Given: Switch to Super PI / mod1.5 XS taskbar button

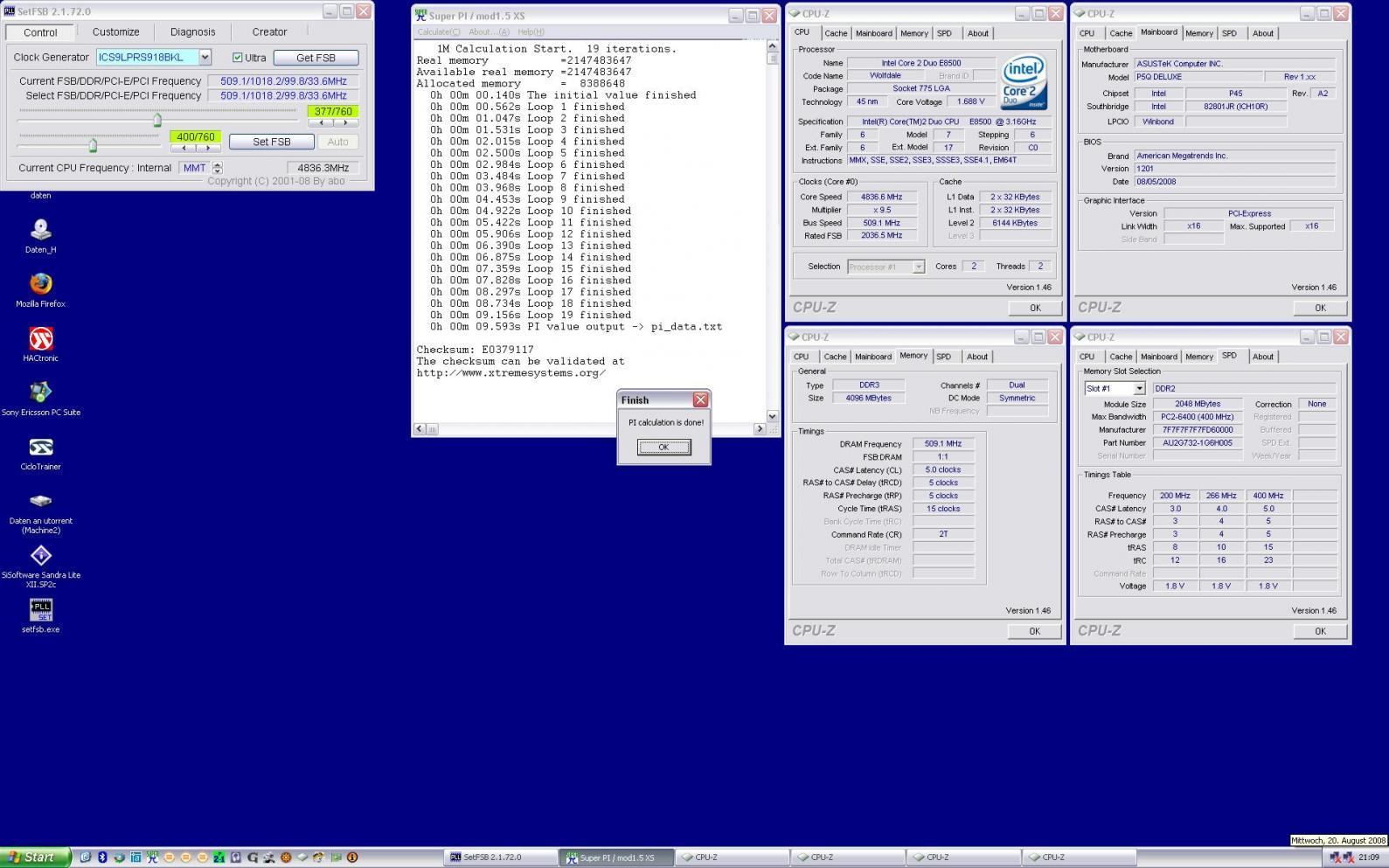Looking at the screenshot, I should pyautogui.click(x=616, y=858).
